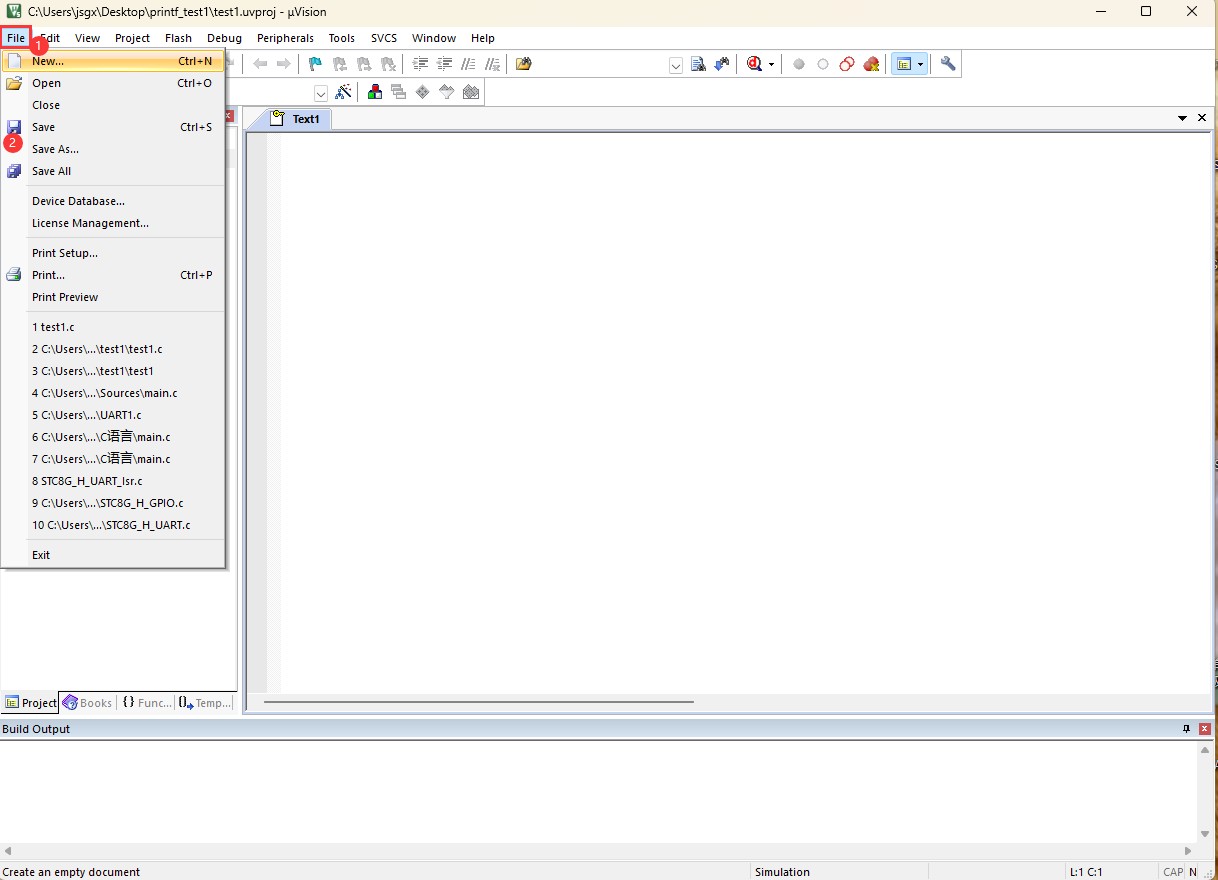
Task: Open Target Options magic wand icon
Action: tap(343, 92)
